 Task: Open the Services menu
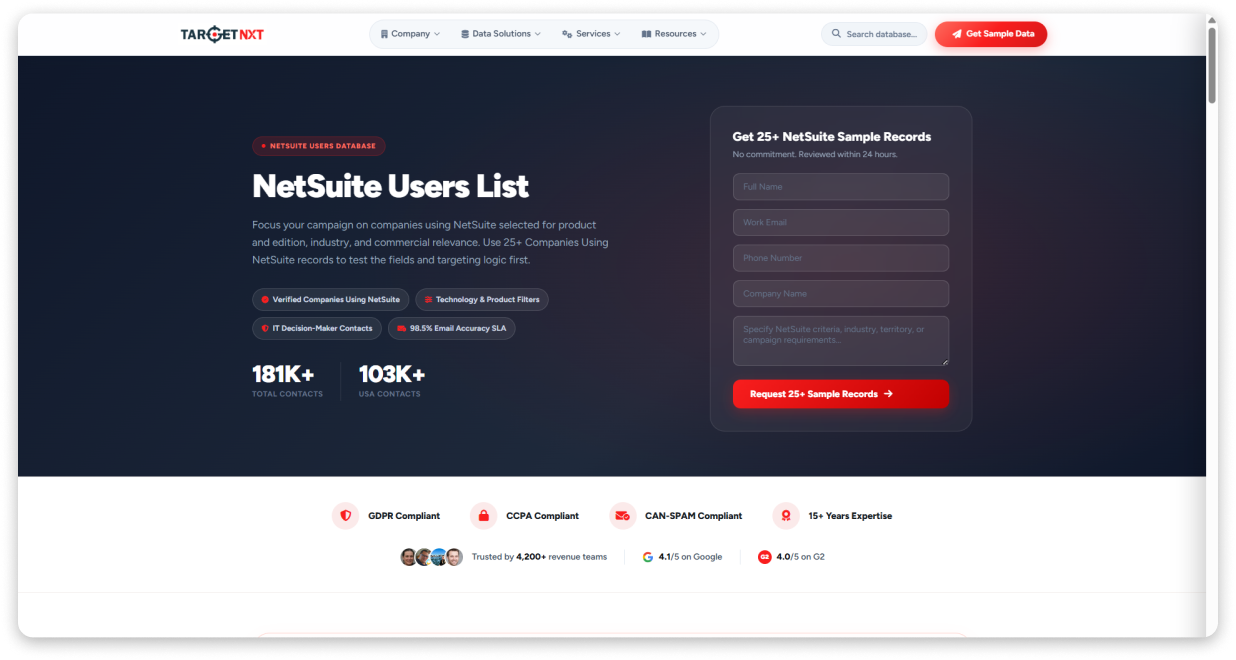(591, 34)
